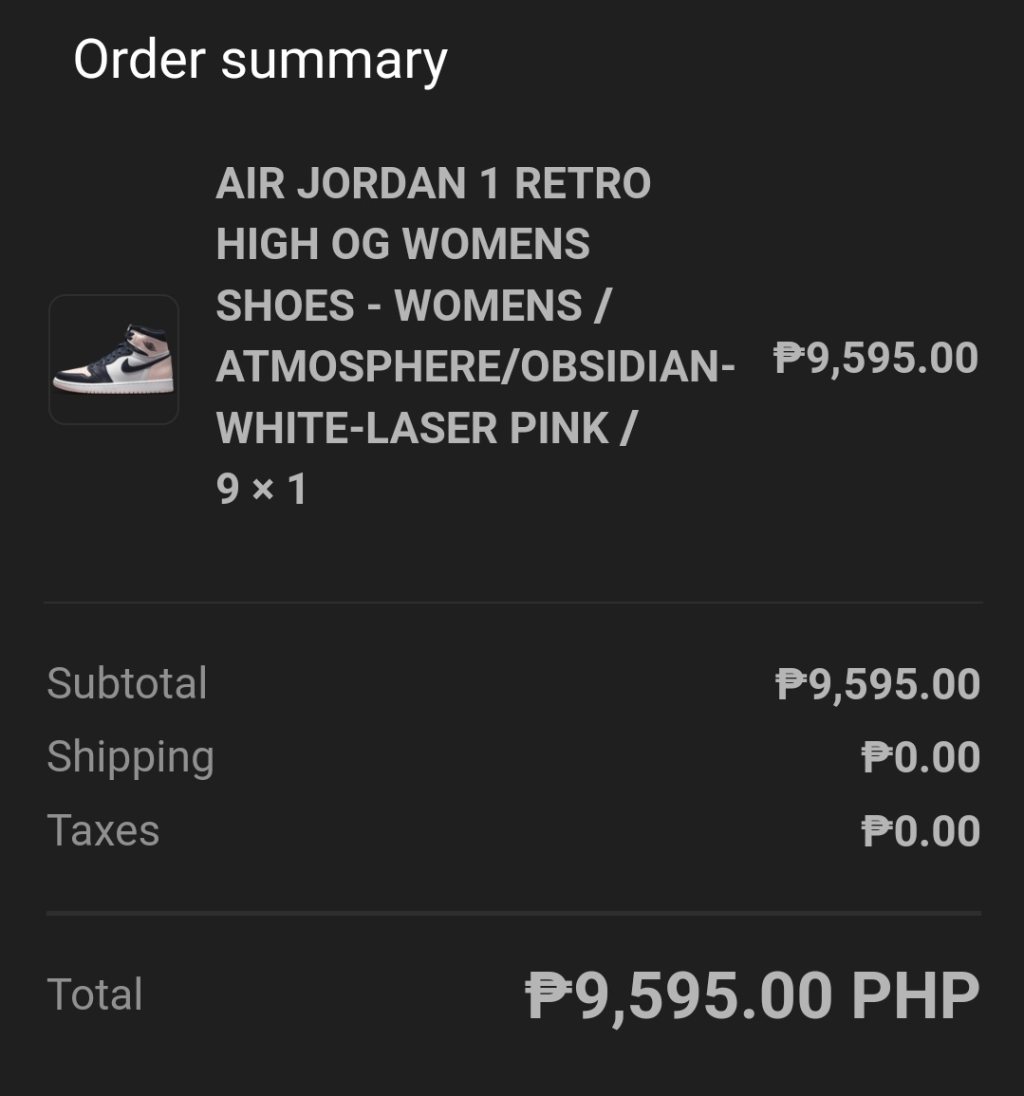Click the divider line above Total
The width and height of the screenshot is (1024, 1096).
(x=512, y=913)
